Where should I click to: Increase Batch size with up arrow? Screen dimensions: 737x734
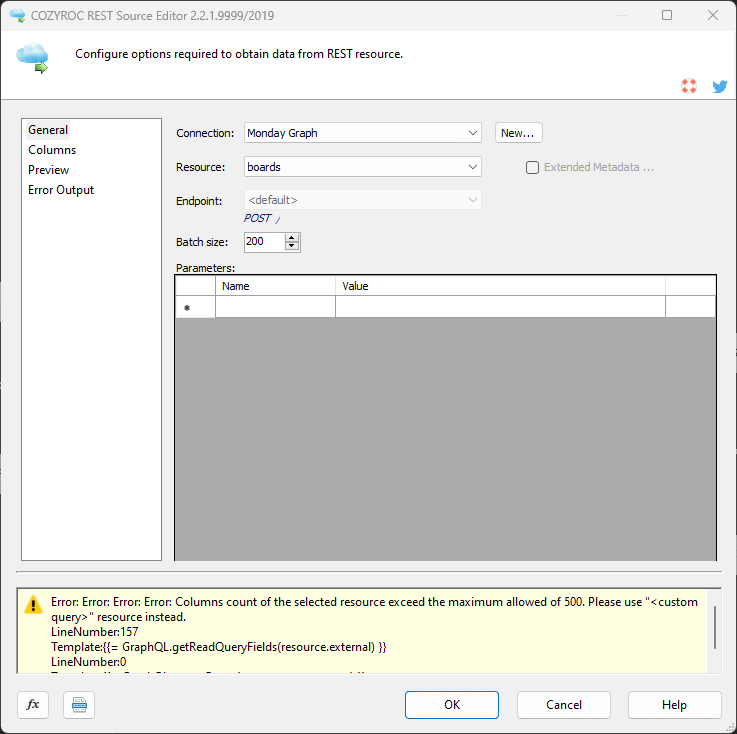pos(292,237)
